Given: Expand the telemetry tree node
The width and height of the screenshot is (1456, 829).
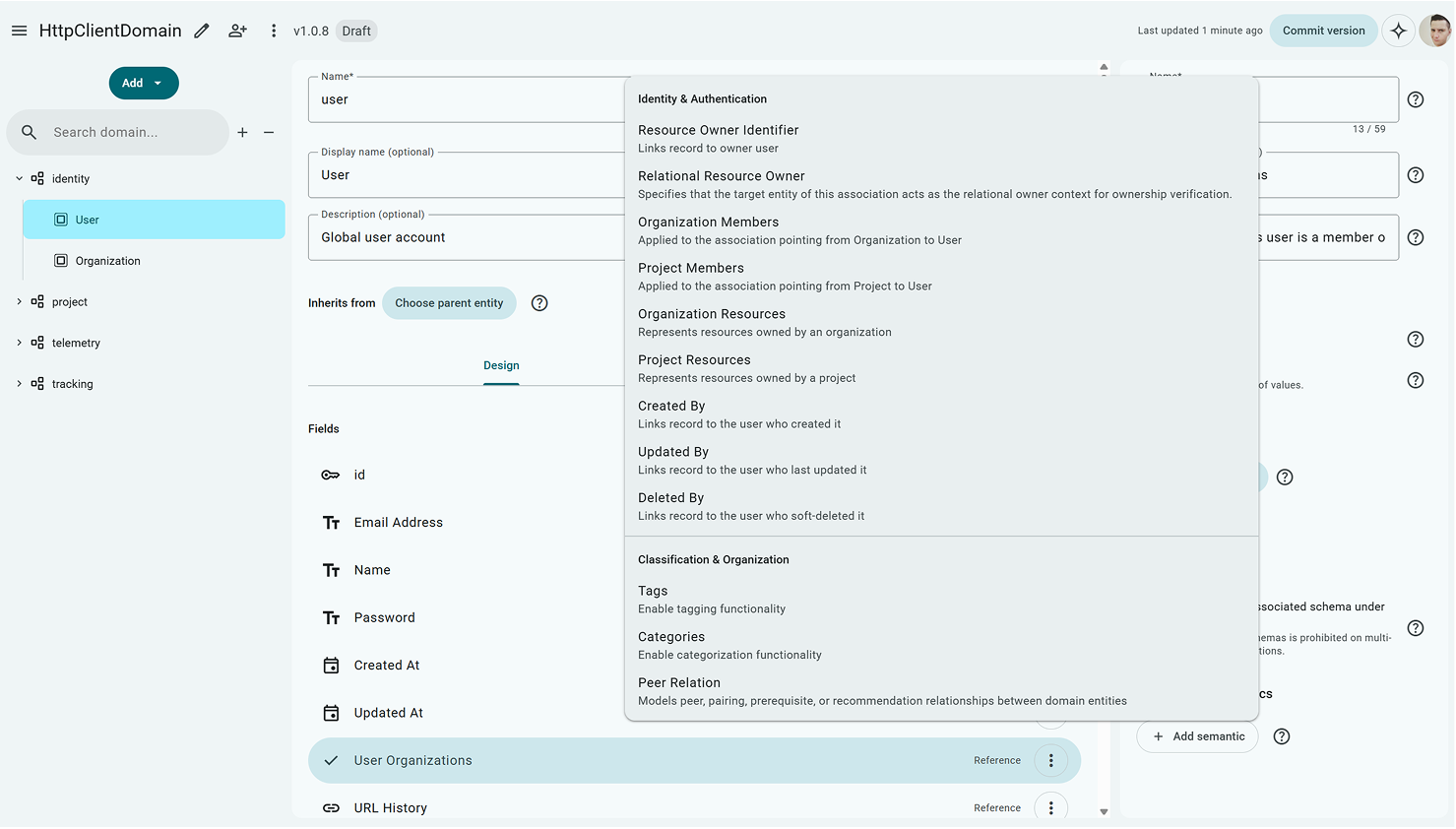Looking at the screenshot, I should (19, 343).
